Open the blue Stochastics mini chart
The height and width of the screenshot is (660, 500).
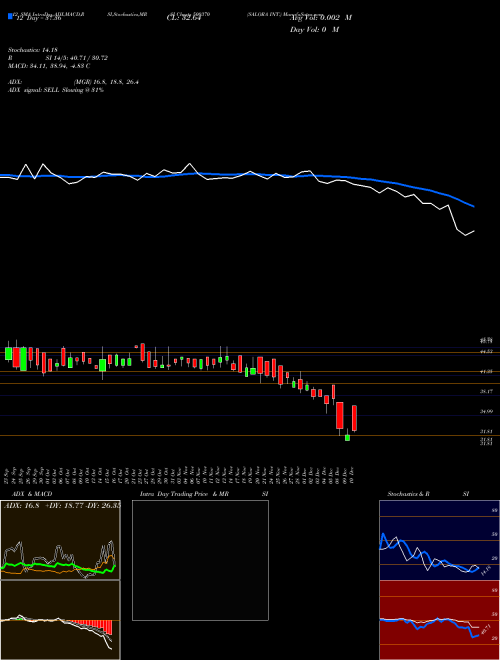pyautogui.click(x=439, y=540)
